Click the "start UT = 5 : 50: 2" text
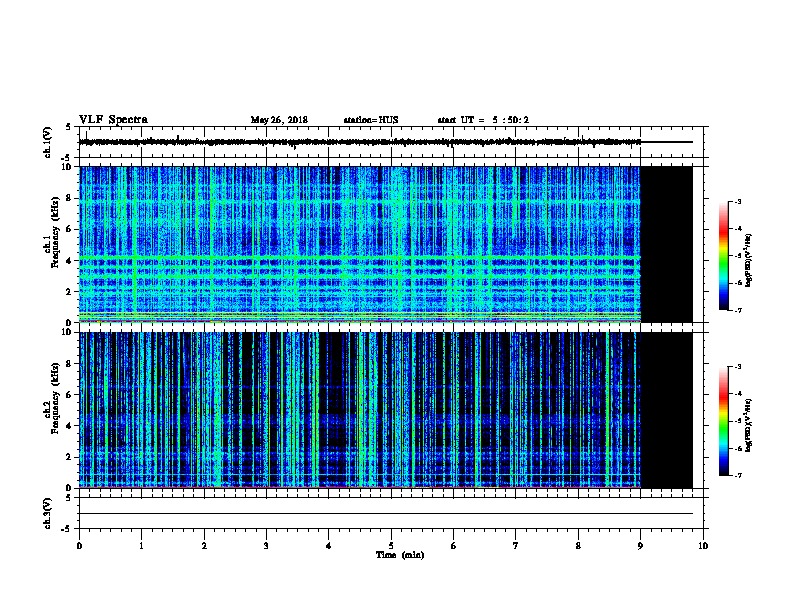This screenshot has height=612, width=792. point(483,120)
